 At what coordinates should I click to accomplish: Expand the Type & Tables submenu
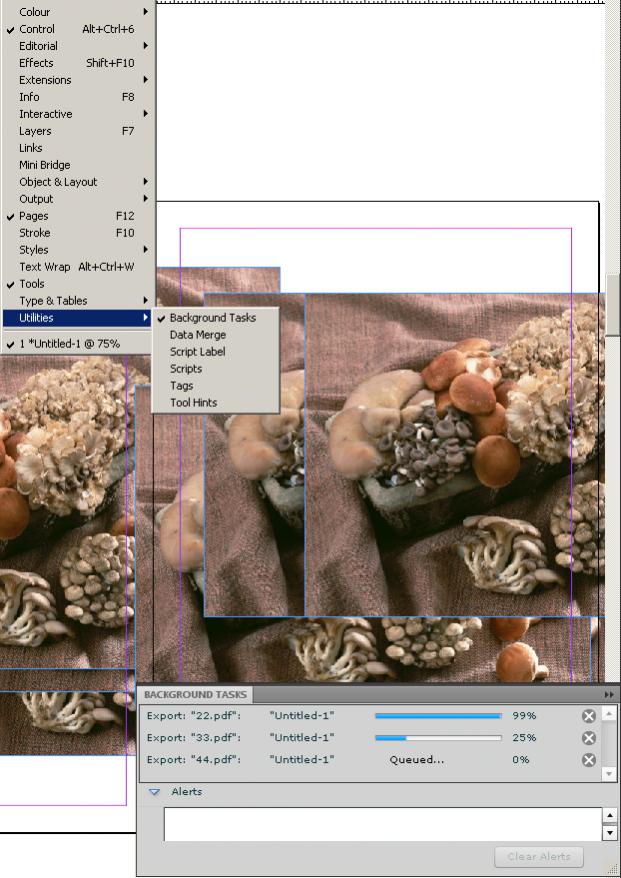(x=77, y=301)
